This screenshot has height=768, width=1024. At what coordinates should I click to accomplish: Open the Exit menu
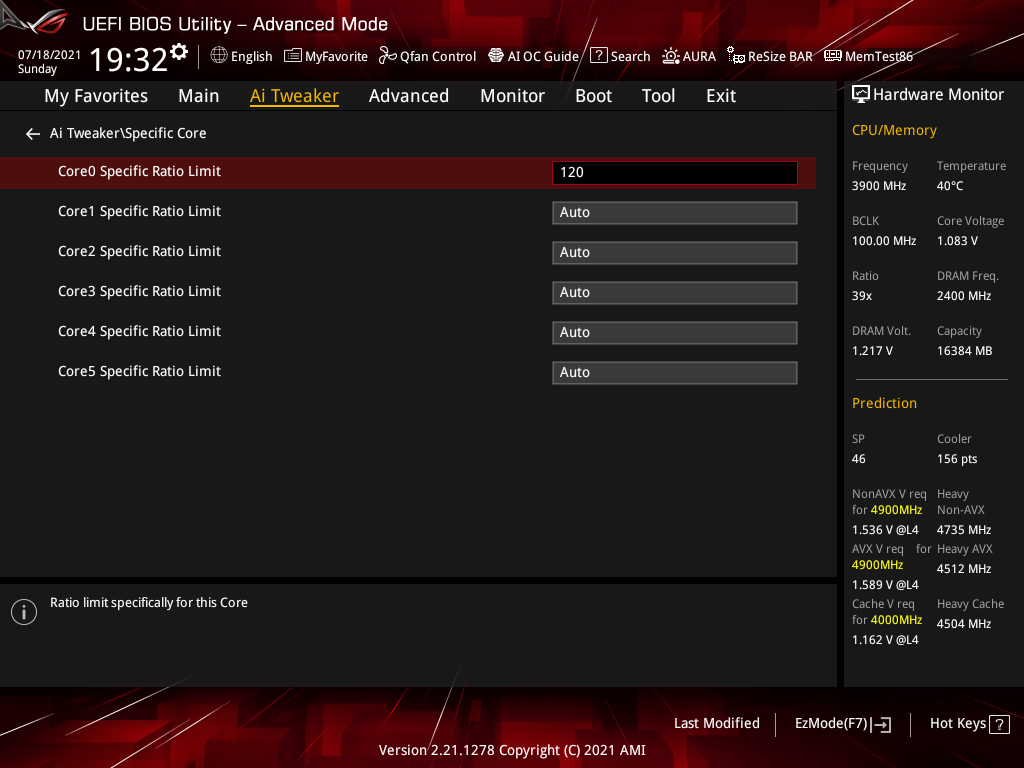[x=720, y=96]
